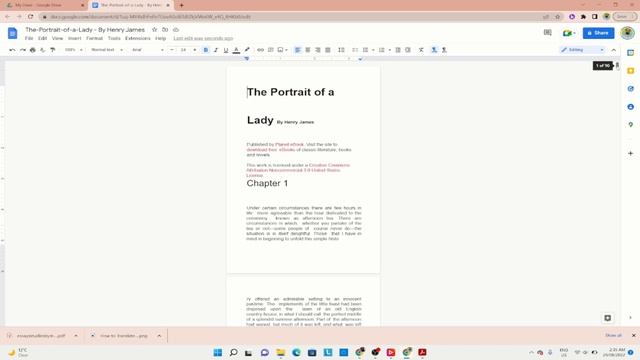Viewport: 640px width, 360px height.
Task: Undo the last action
Action: tap(12, 50)
